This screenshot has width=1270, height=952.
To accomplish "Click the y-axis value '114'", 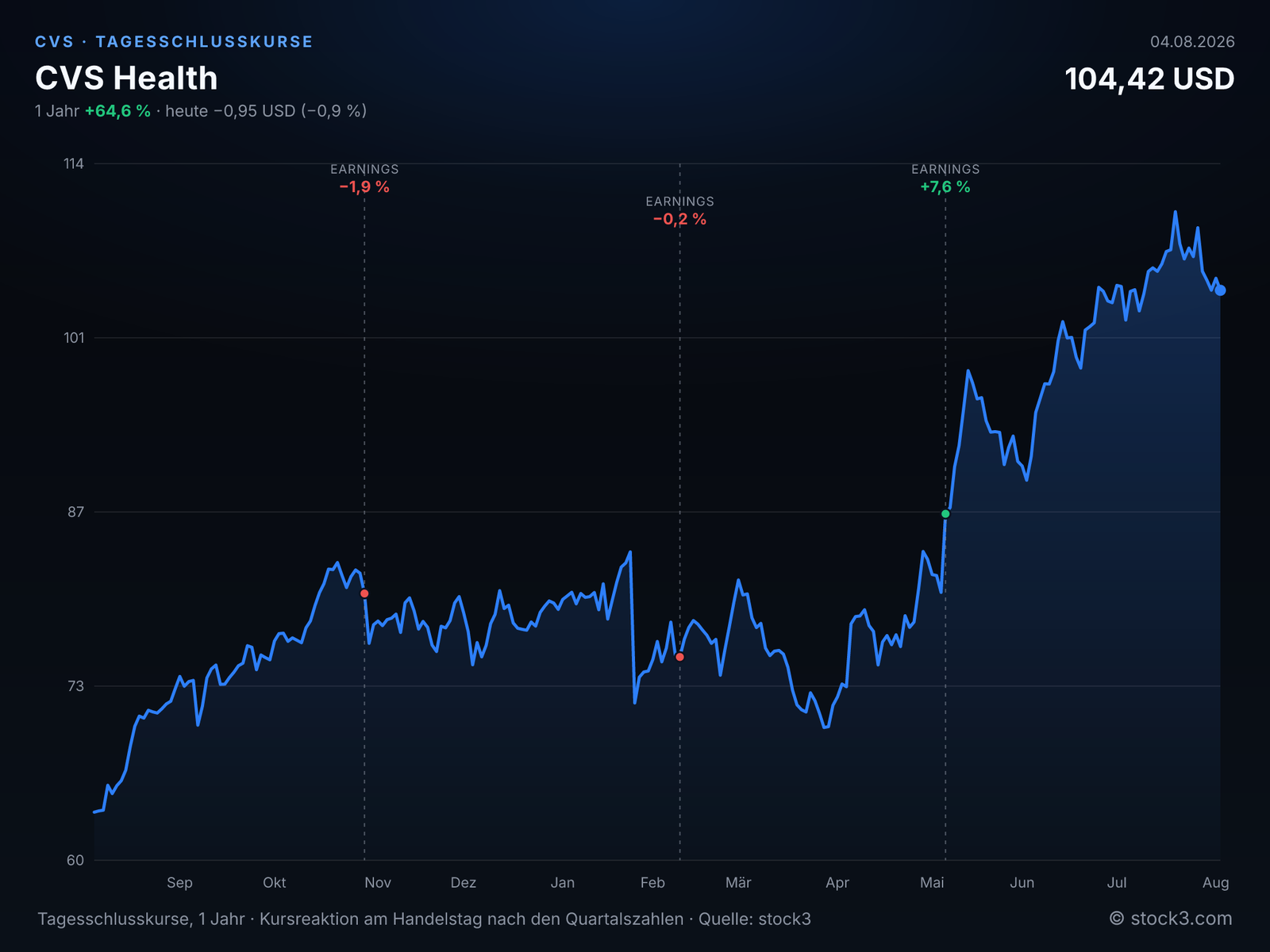I will [74, 164].
